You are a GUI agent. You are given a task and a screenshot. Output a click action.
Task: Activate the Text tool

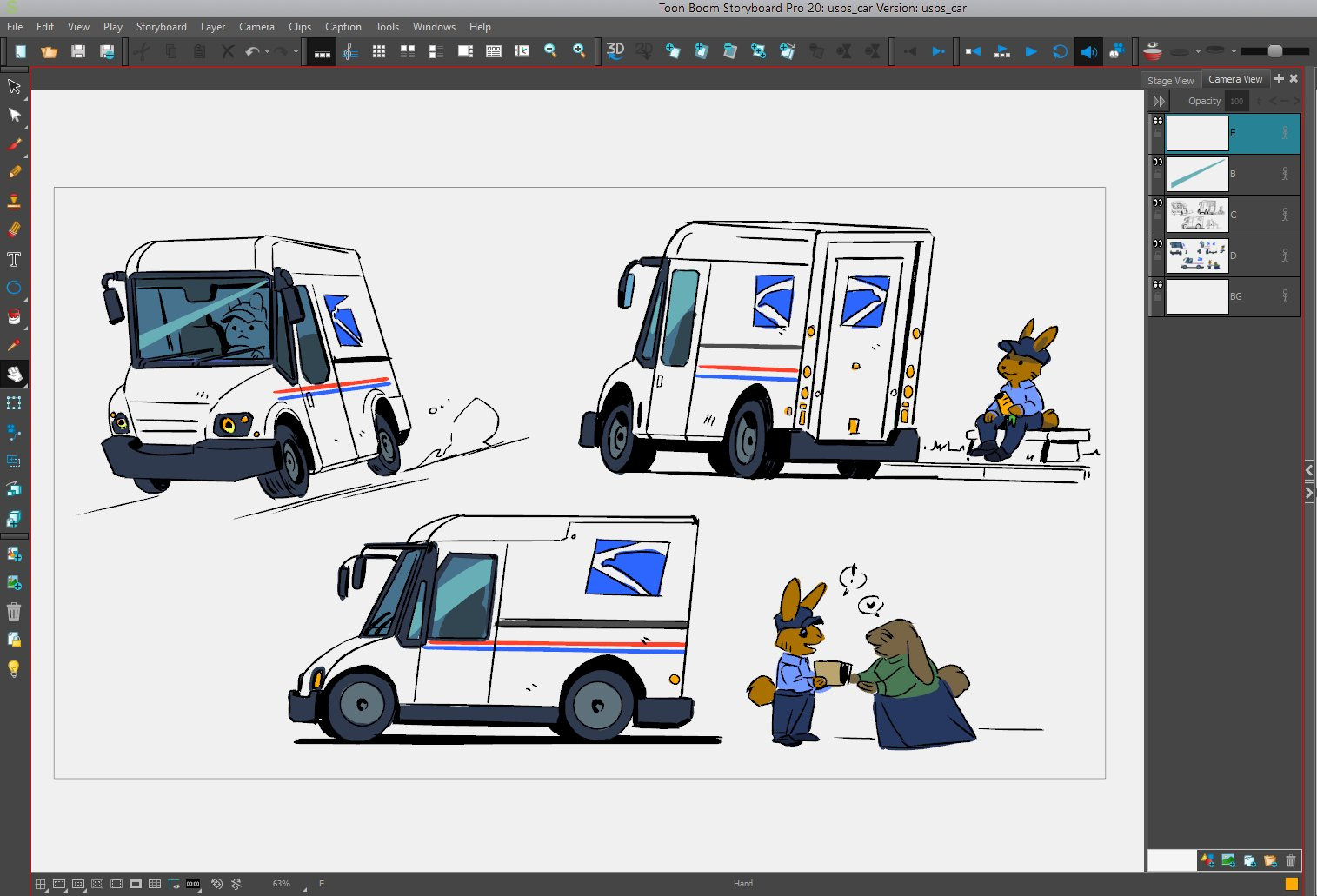pos(14,259)
